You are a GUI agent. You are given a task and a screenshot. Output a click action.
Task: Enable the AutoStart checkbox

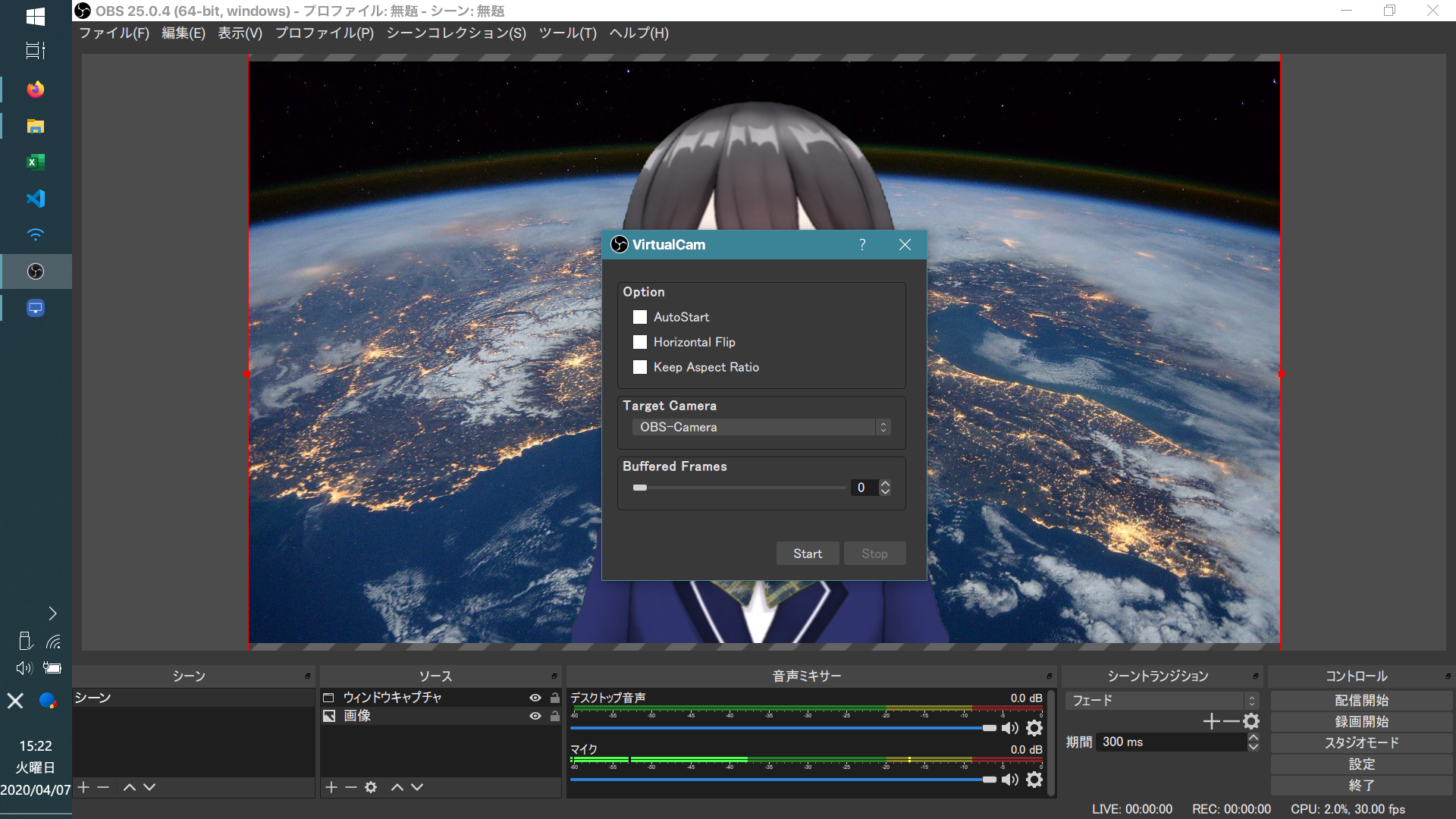coord(640,317)
